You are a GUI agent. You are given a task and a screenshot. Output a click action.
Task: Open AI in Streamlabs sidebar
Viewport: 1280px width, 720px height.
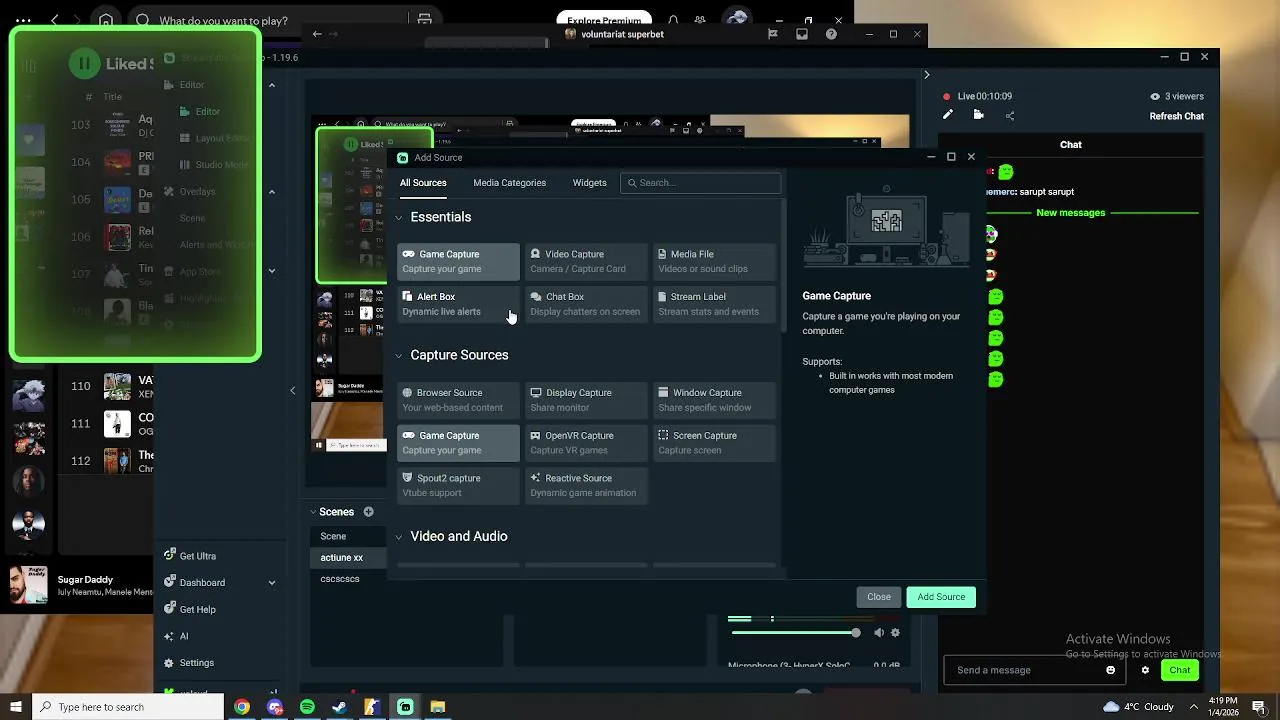tap(176, 636)
